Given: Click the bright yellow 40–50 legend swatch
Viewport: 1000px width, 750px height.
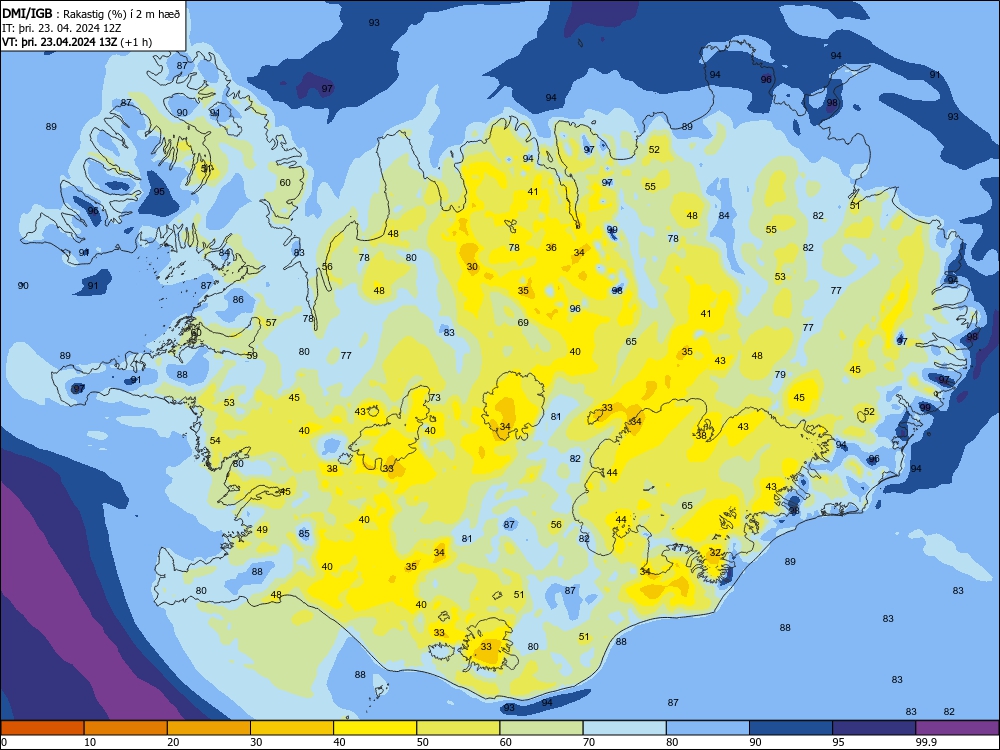Looking at the screenshot, I should point(375,728).
